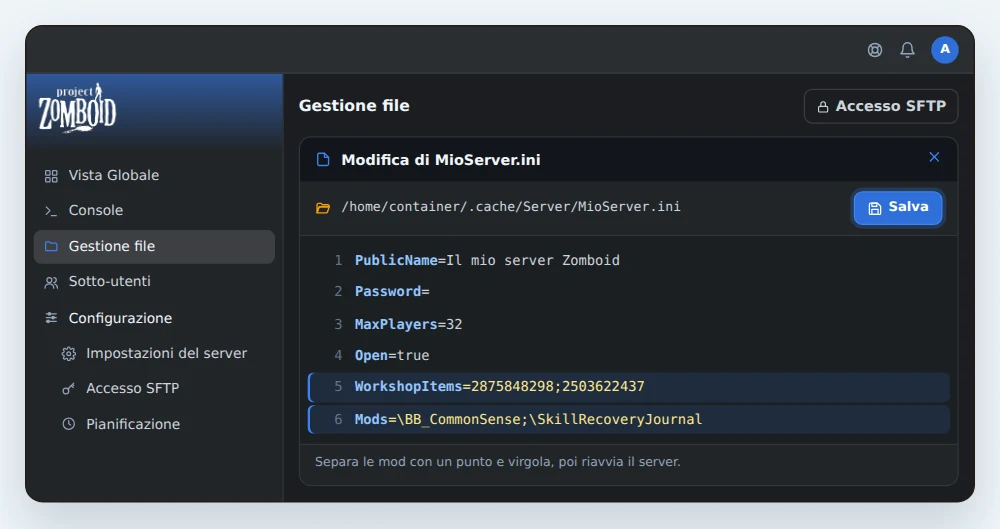Click the clock icon for Pianificazione

tap(69, 424)
